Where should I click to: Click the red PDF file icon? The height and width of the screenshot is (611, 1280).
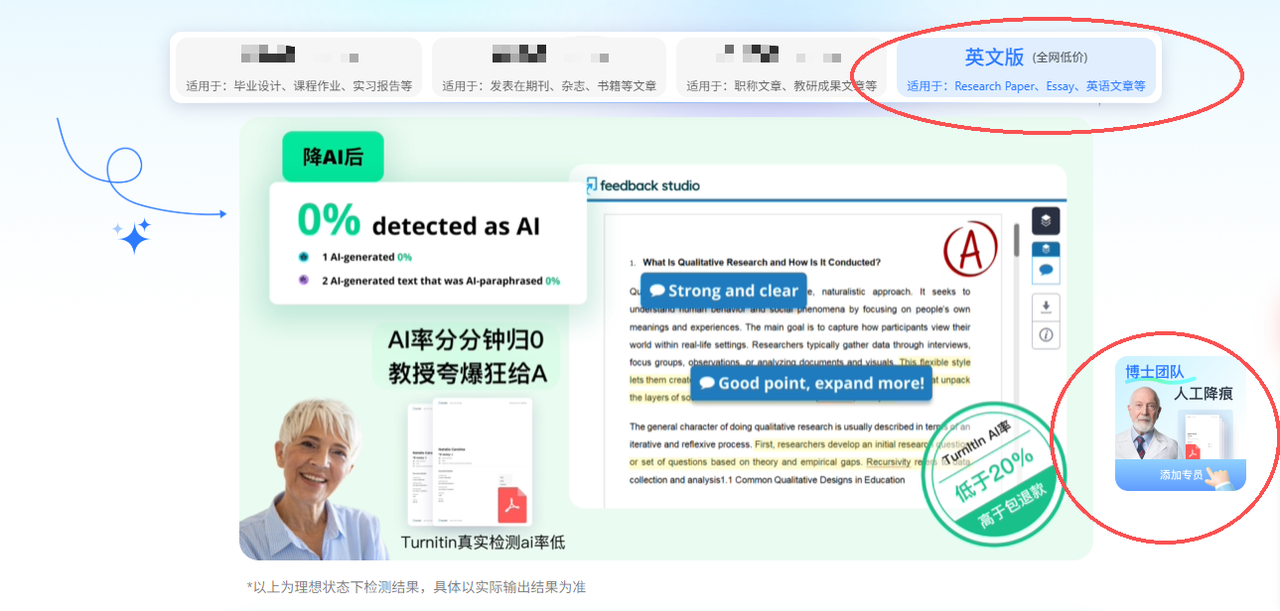pyautogui.click(x=513, y=504)
